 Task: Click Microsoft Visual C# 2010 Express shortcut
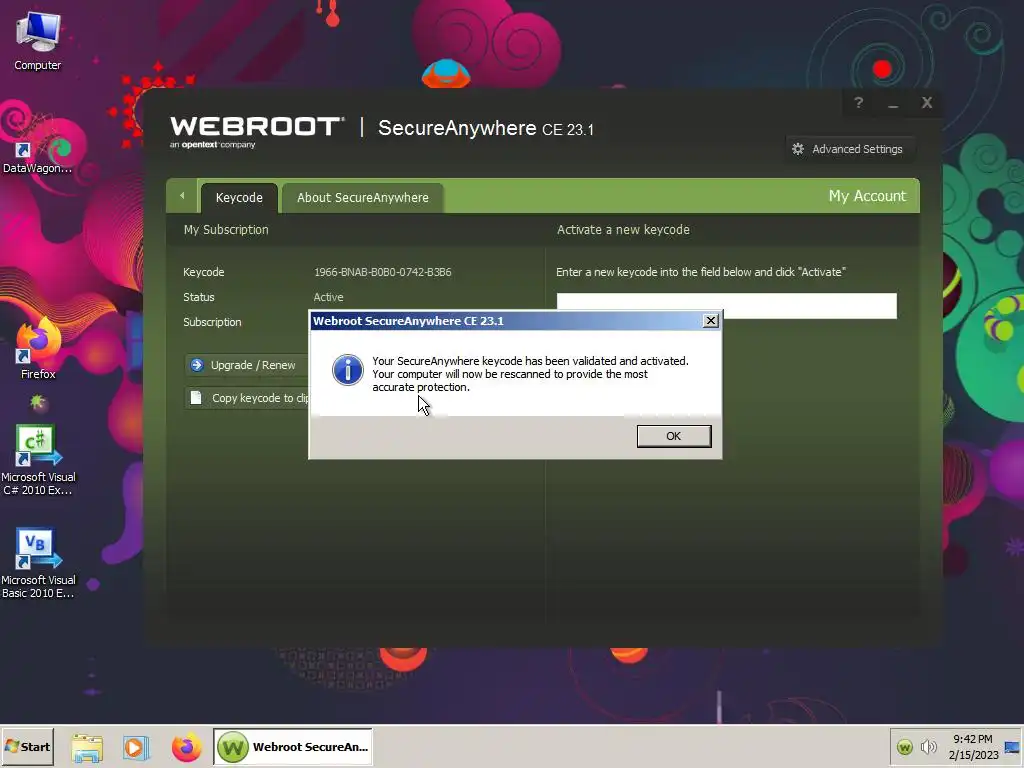38,460
